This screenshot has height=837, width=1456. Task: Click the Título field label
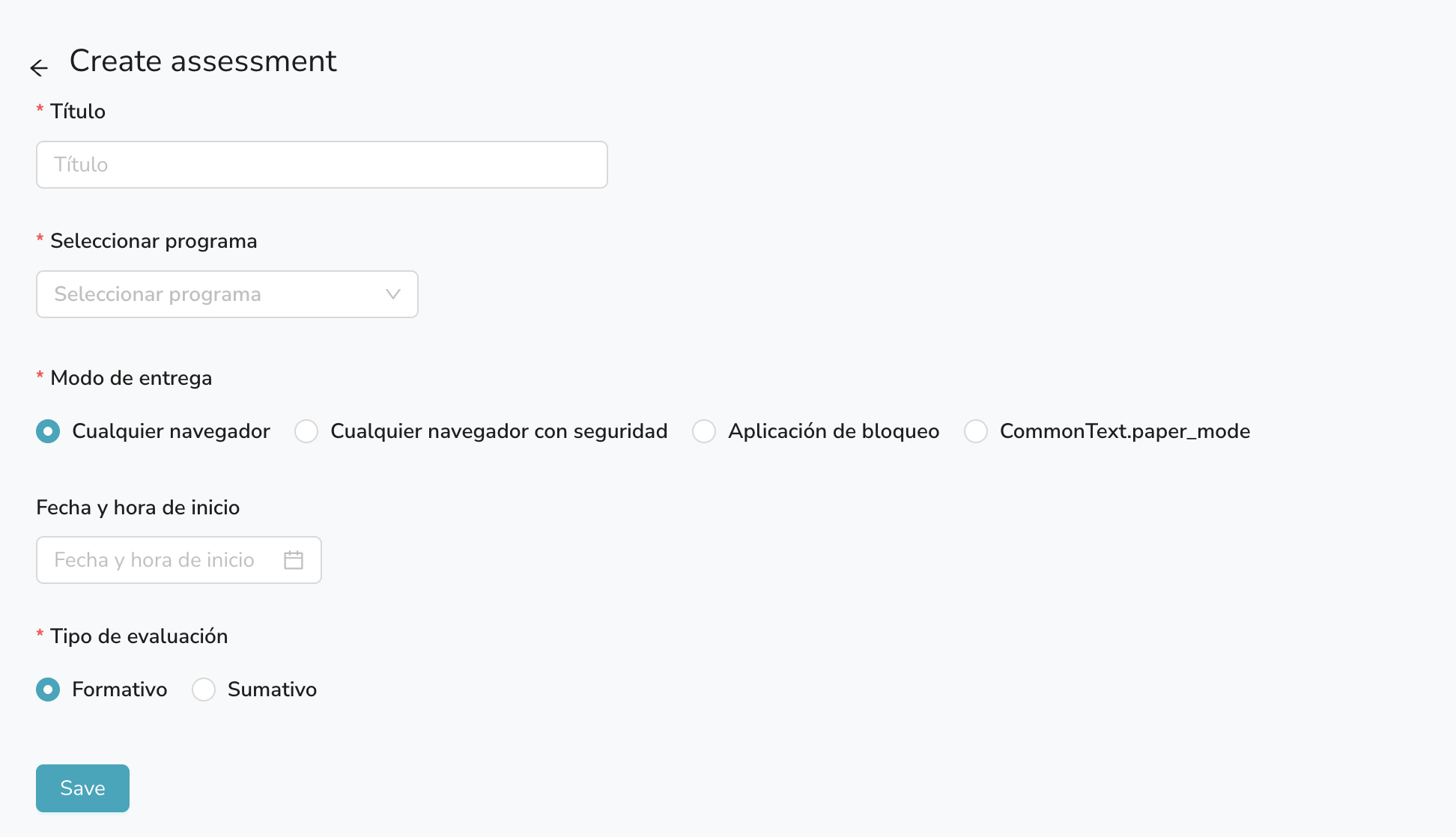point(78,112)
